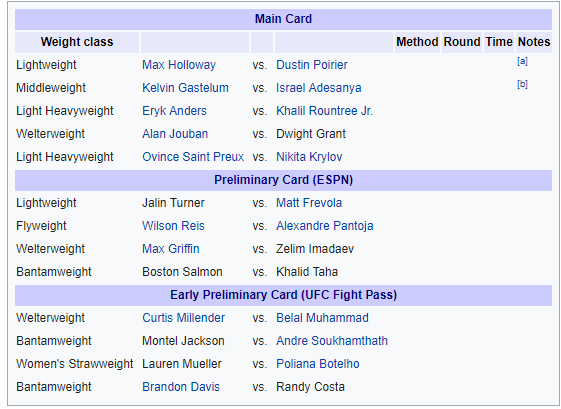Click the Wilson Reis link
Screen dimensions: 561x409
pyautogui.click(x=173, y=226)
